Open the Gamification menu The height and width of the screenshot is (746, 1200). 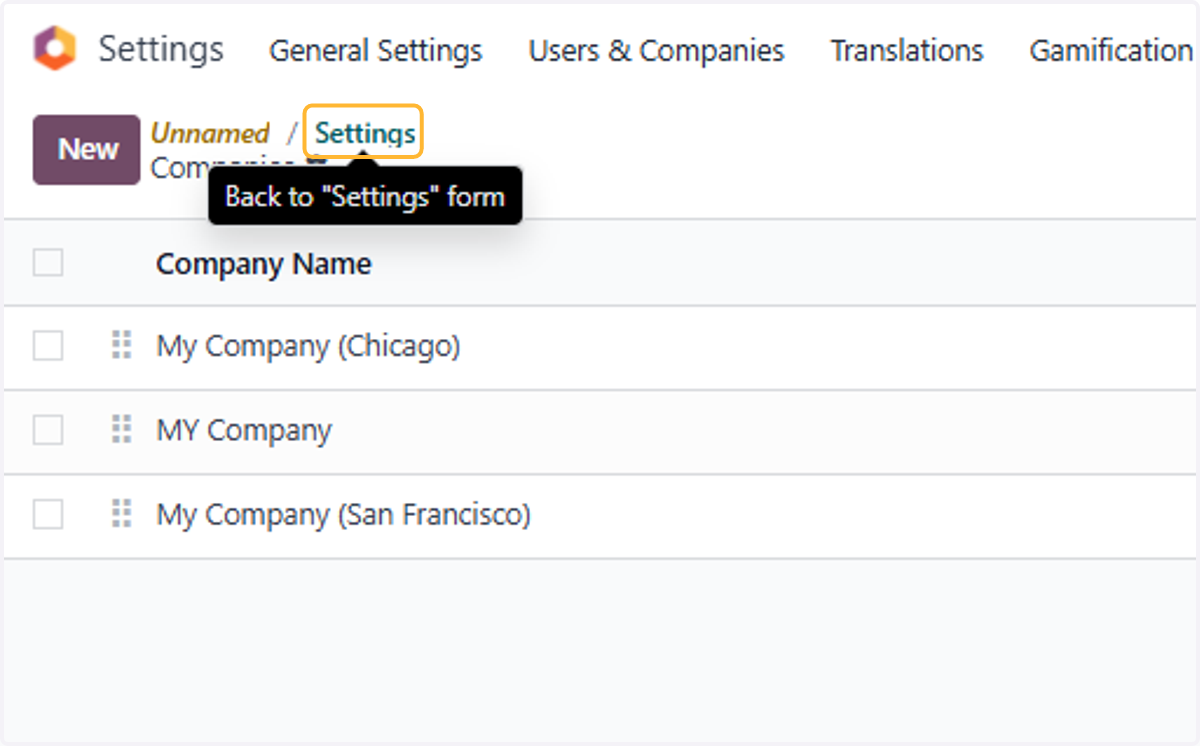point(1112,51)
